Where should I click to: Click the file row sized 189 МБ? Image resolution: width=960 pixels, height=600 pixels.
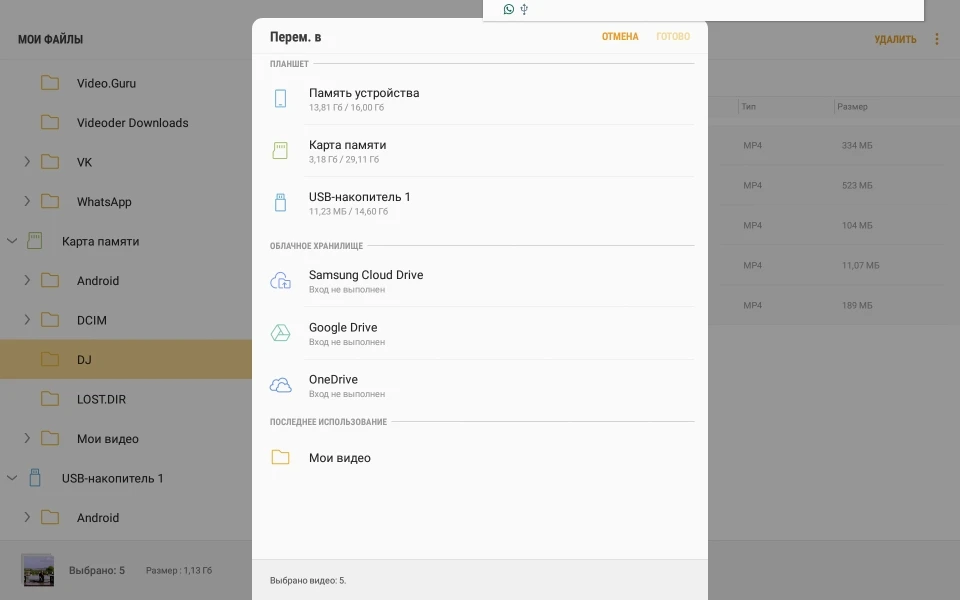(x=834, y=305)
